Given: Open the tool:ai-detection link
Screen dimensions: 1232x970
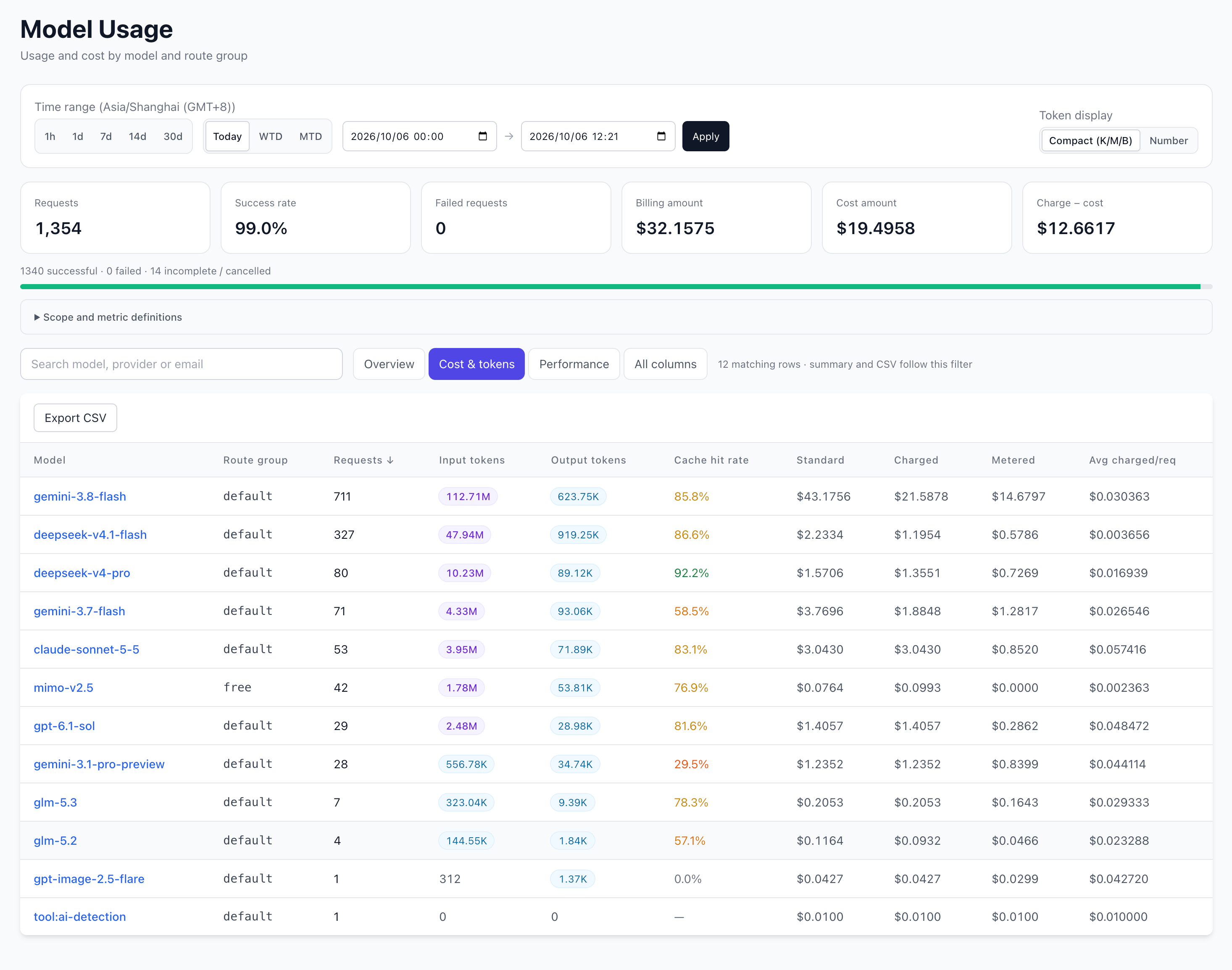Looking at the screenshot, I should click(80, 917).
